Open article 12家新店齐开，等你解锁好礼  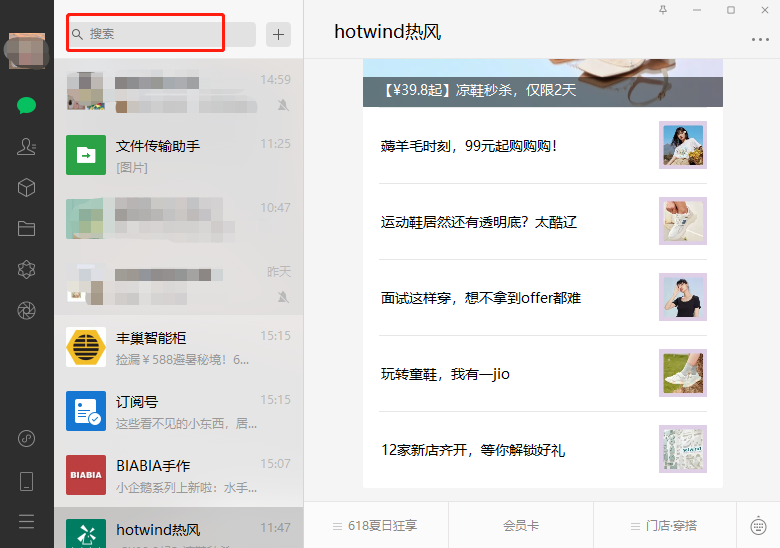tap(543, 450)
